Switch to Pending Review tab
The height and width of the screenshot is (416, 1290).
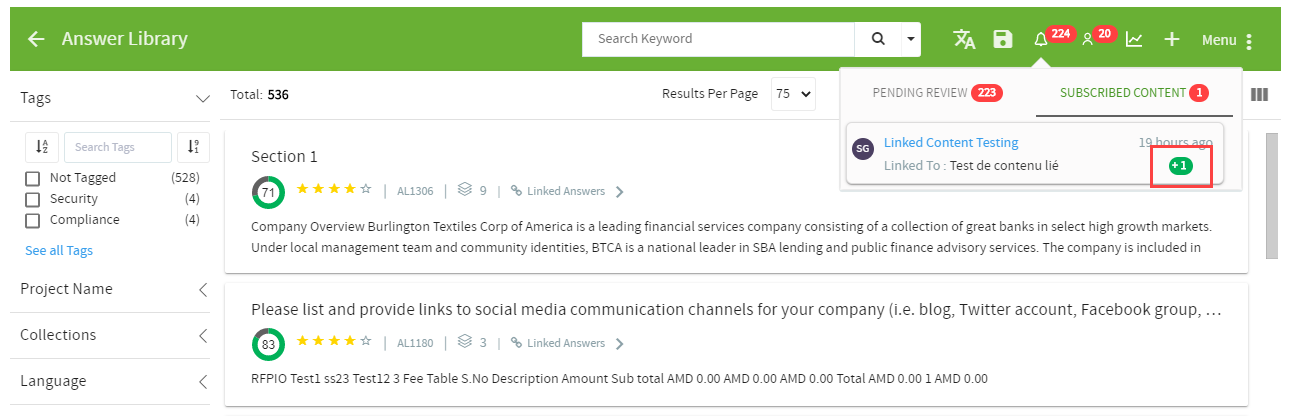point(937,93)
